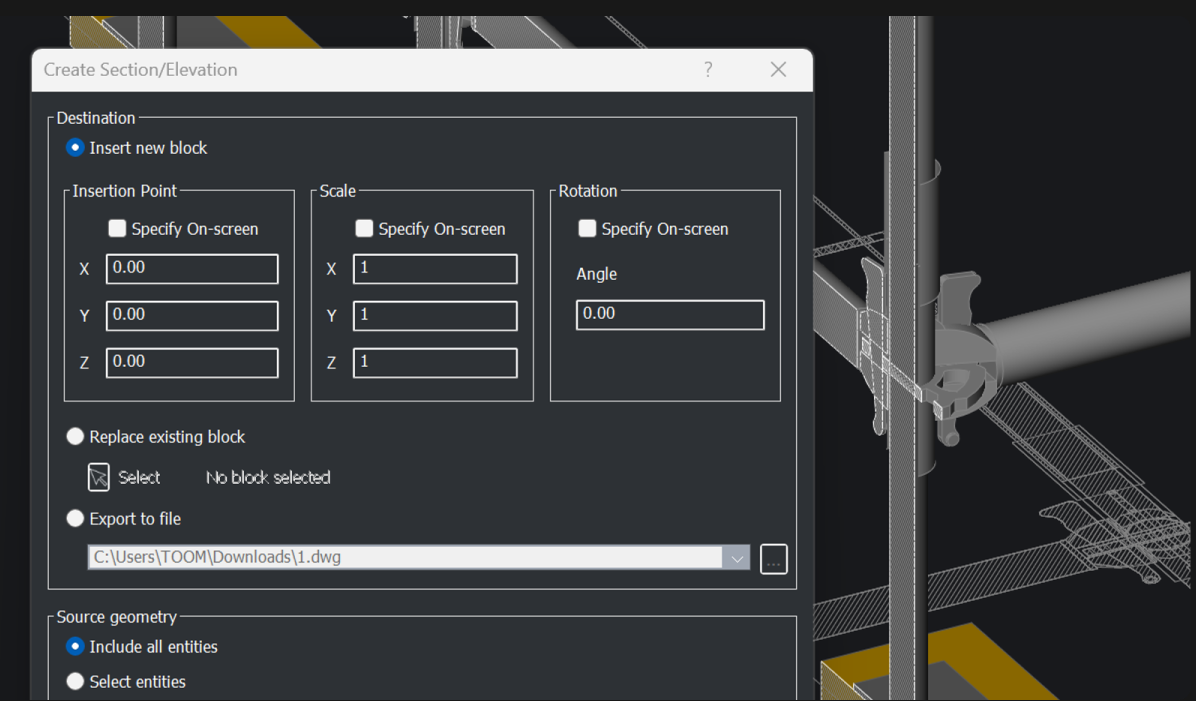Edit the X insertion point value
Image resolution: width=1196 pixels, height=701 pixels.
point(192,268)
